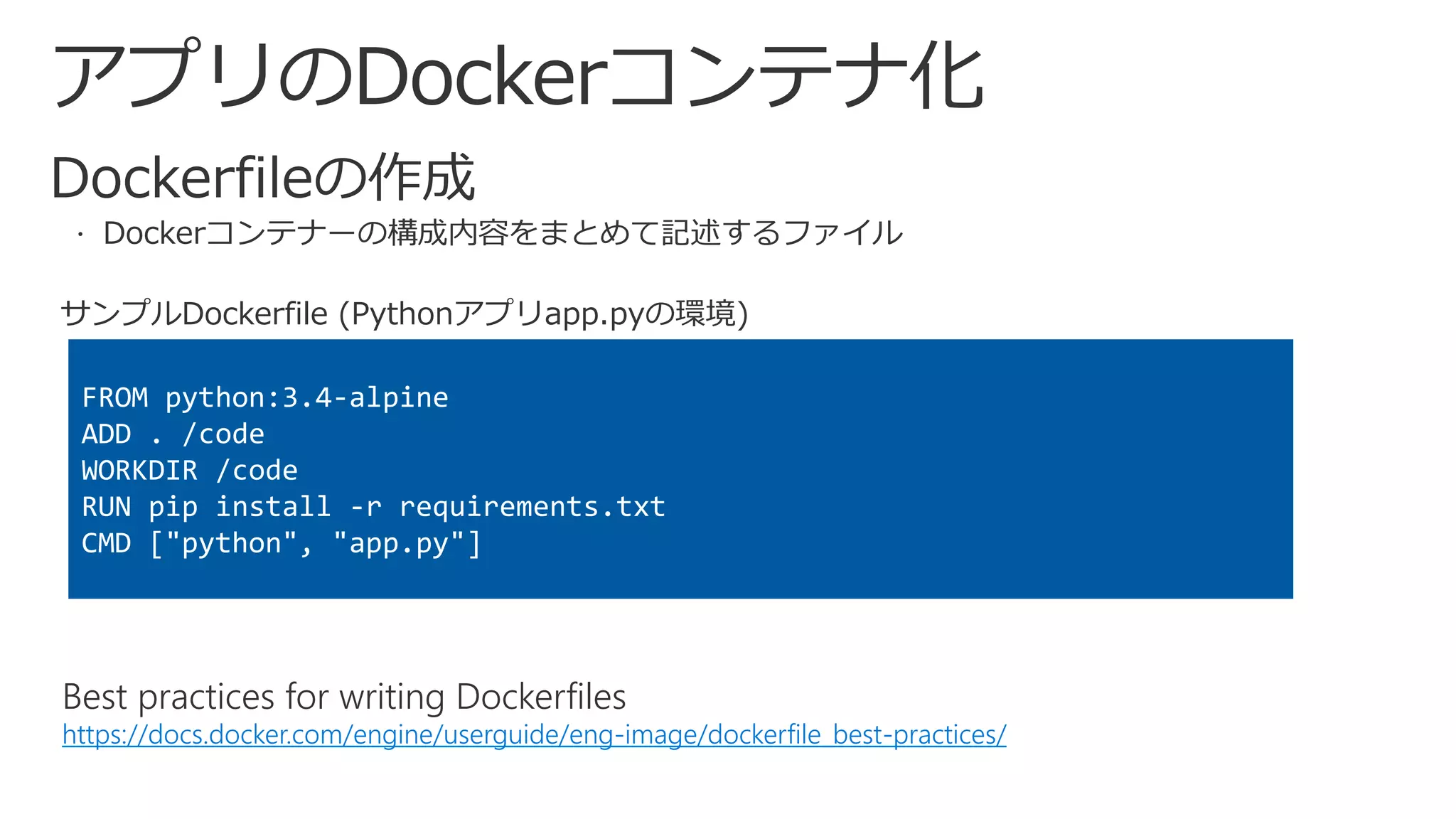Click the subtitle Dockerfileの作成
Viewport: 1456px width, 819px height.
coord(262,177)
